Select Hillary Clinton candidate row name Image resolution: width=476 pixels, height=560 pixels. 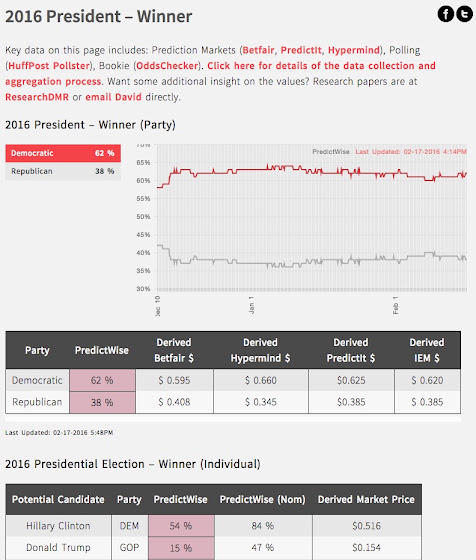tap(58, 526)
